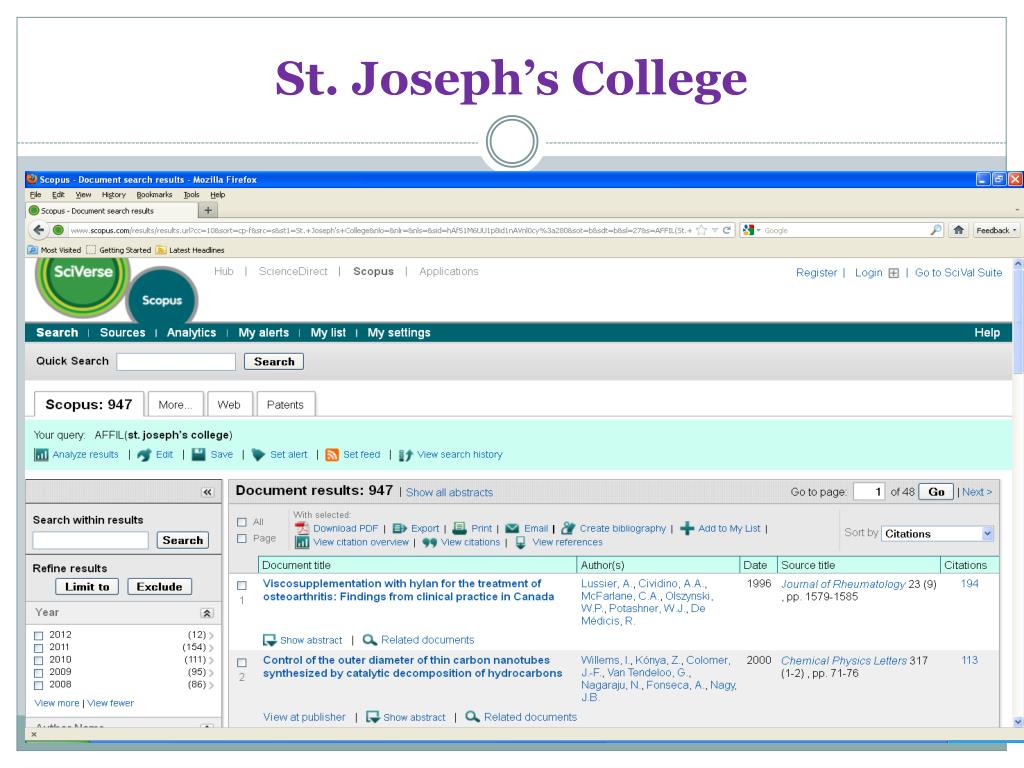Click the Print printer icon
This screenshot has width=1024, height=768.
(460, 528)
